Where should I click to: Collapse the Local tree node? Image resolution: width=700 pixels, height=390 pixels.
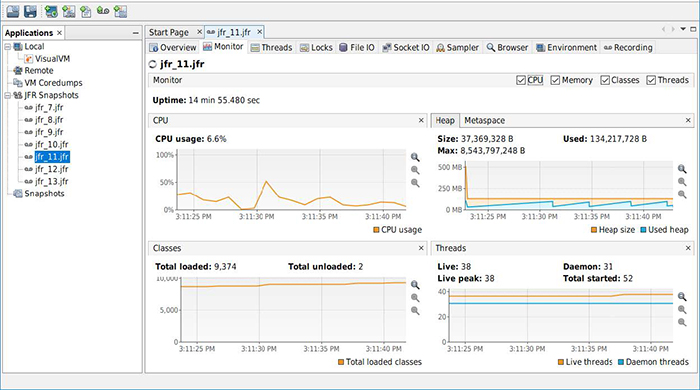[8, 46]
